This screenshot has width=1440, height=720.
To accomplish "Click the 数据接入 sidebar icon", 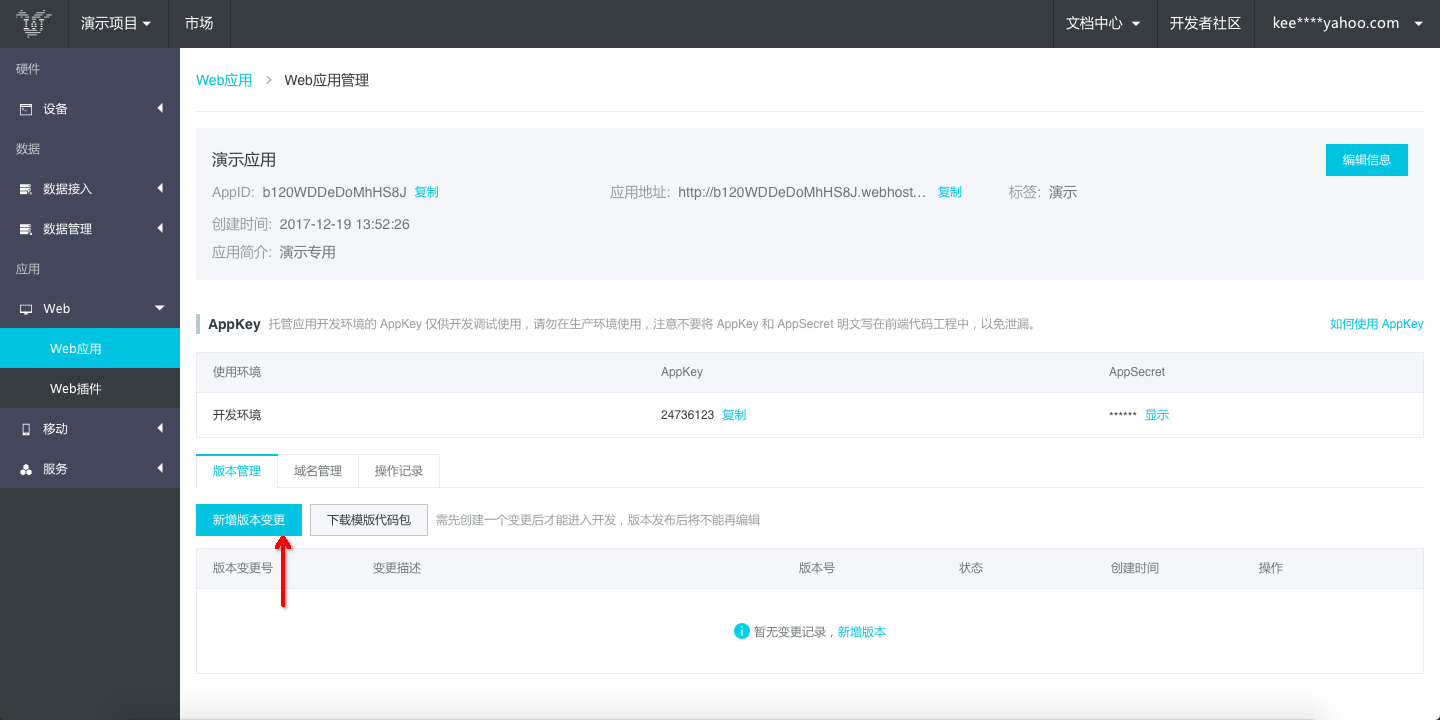I will point(26,189).
